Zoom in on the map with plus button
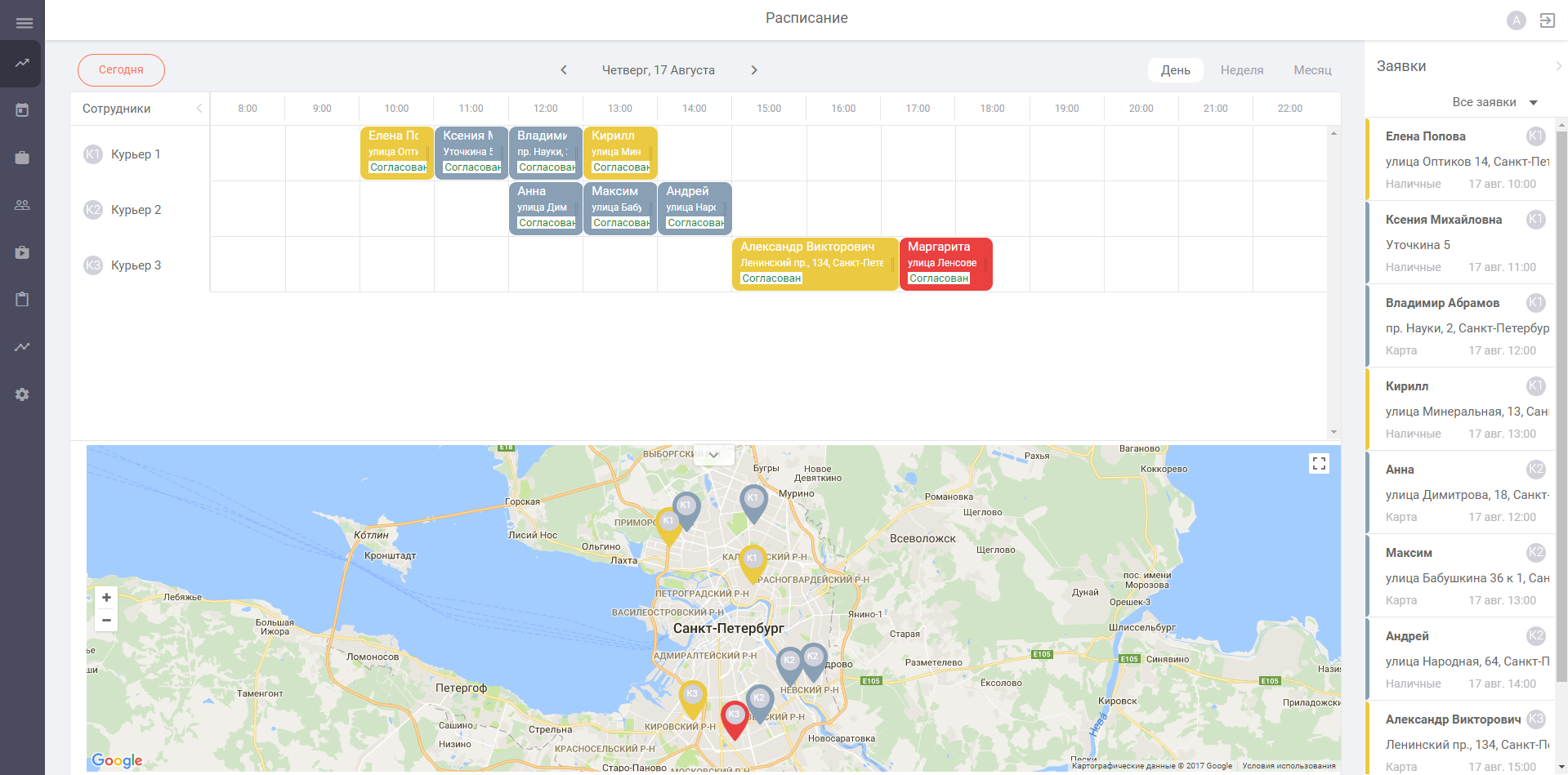The image size is (1568, 775). (106, 598)
